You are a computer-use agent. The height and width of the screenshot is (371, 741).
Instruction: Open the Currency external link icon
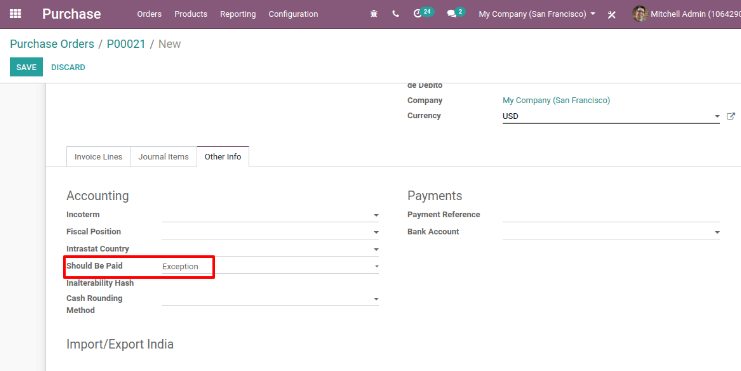[x=731, y=116]
